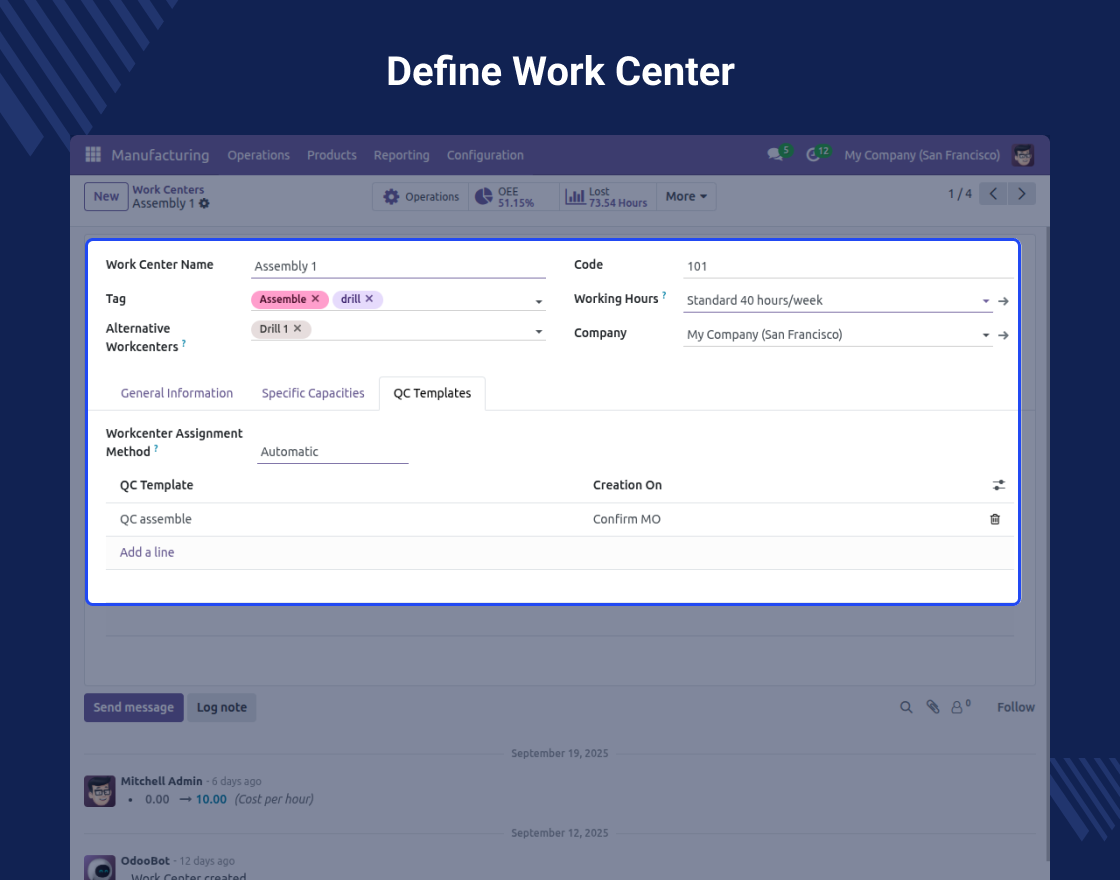This screenshot has height=880, width=1120.
Task: Click the Code field with 101
Action: (x=849, y=266)
